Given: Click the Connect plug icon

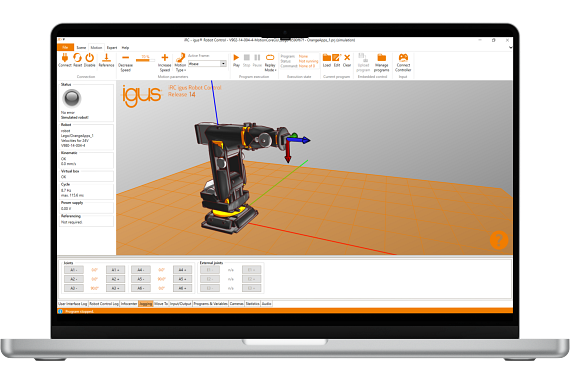Looking at the screenshot, I should 65,57.
